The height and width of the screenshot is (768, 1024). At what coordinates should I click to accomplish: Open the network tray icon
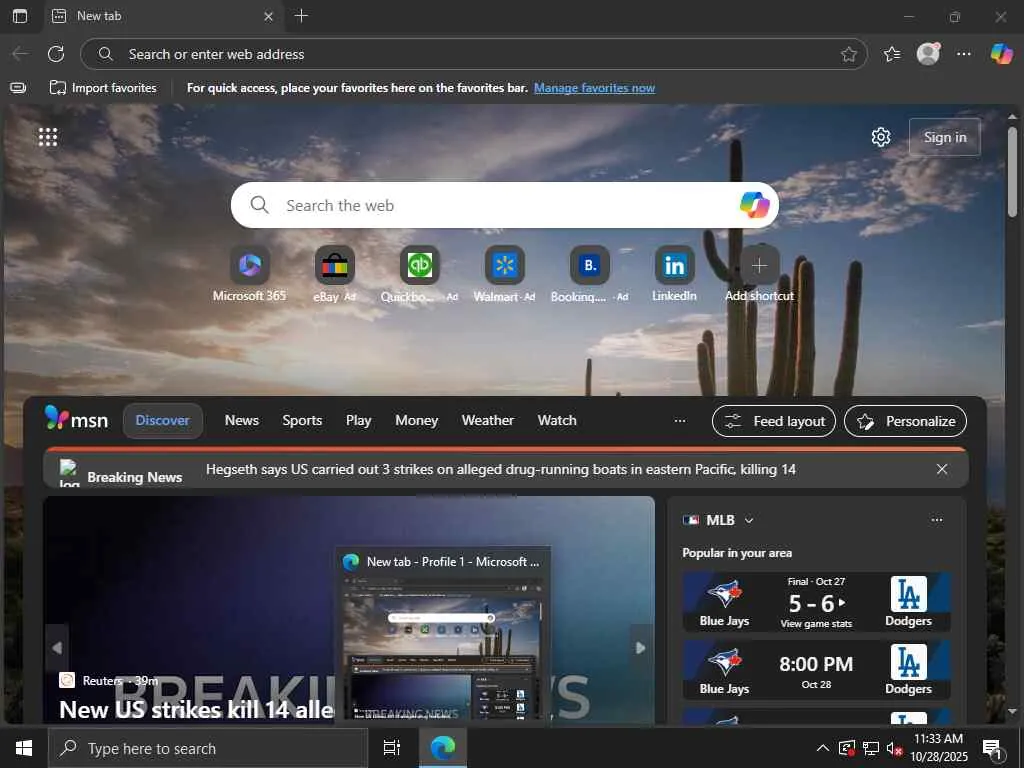click(871, 748)
